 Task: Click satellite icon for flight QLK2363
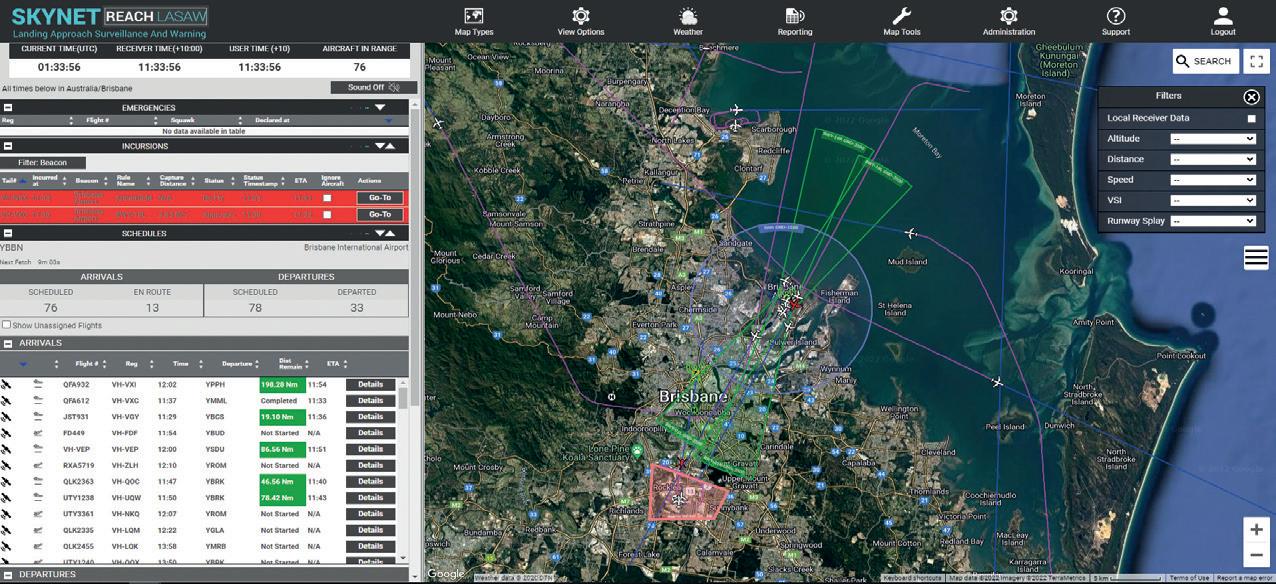(6, 482)
